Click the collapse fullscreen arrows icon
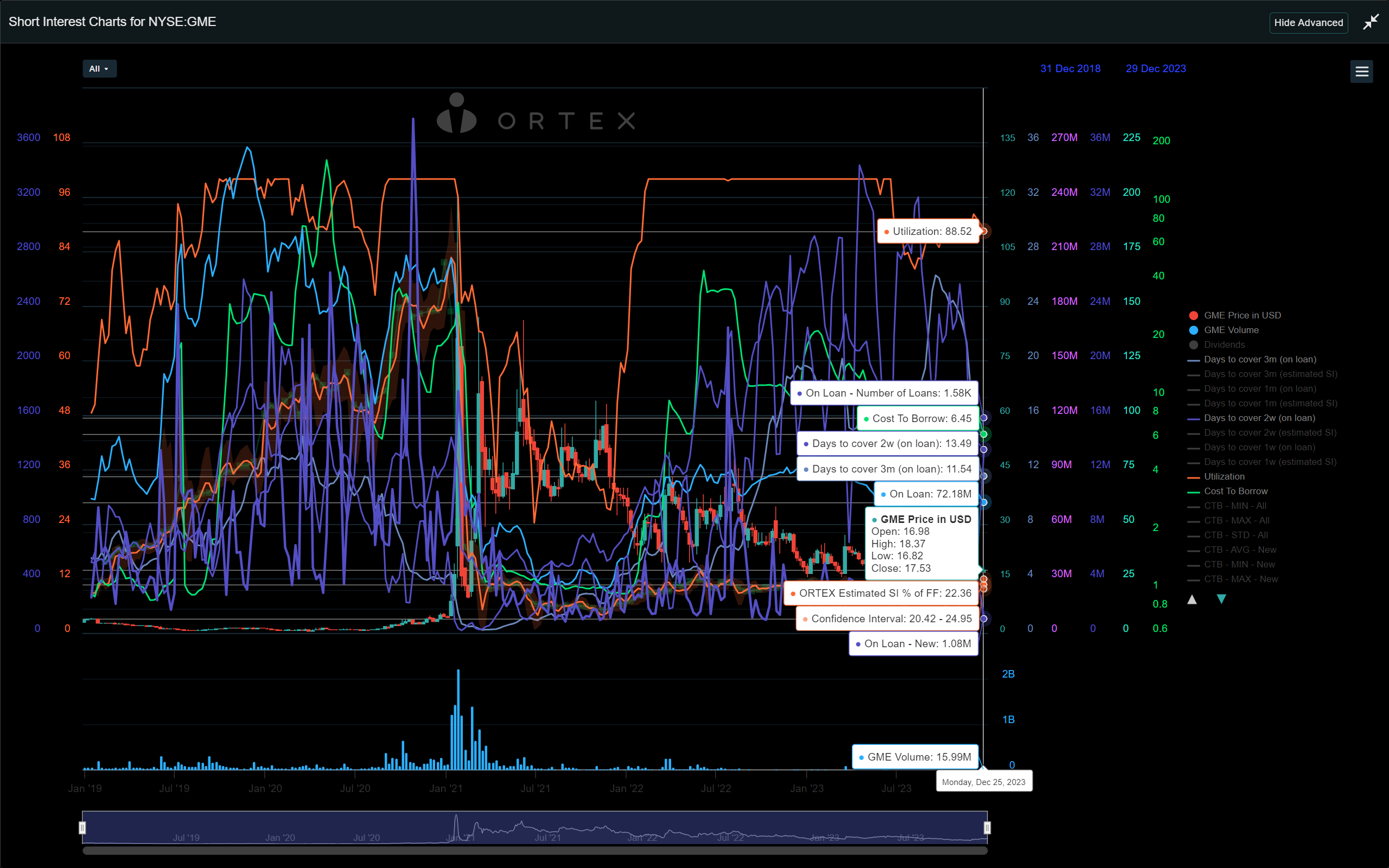 [x=1371, y=22]
